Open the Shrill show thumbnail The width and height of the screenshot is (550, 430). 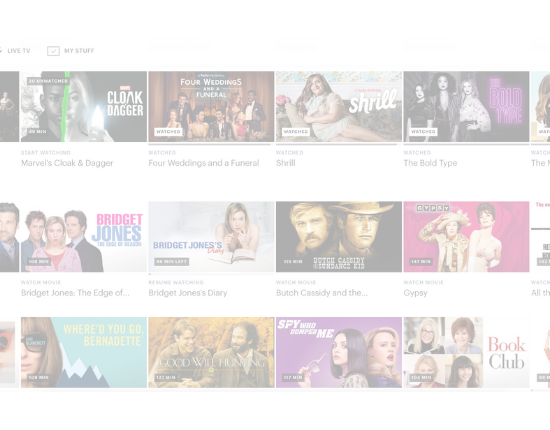click(x=339, y=107)
